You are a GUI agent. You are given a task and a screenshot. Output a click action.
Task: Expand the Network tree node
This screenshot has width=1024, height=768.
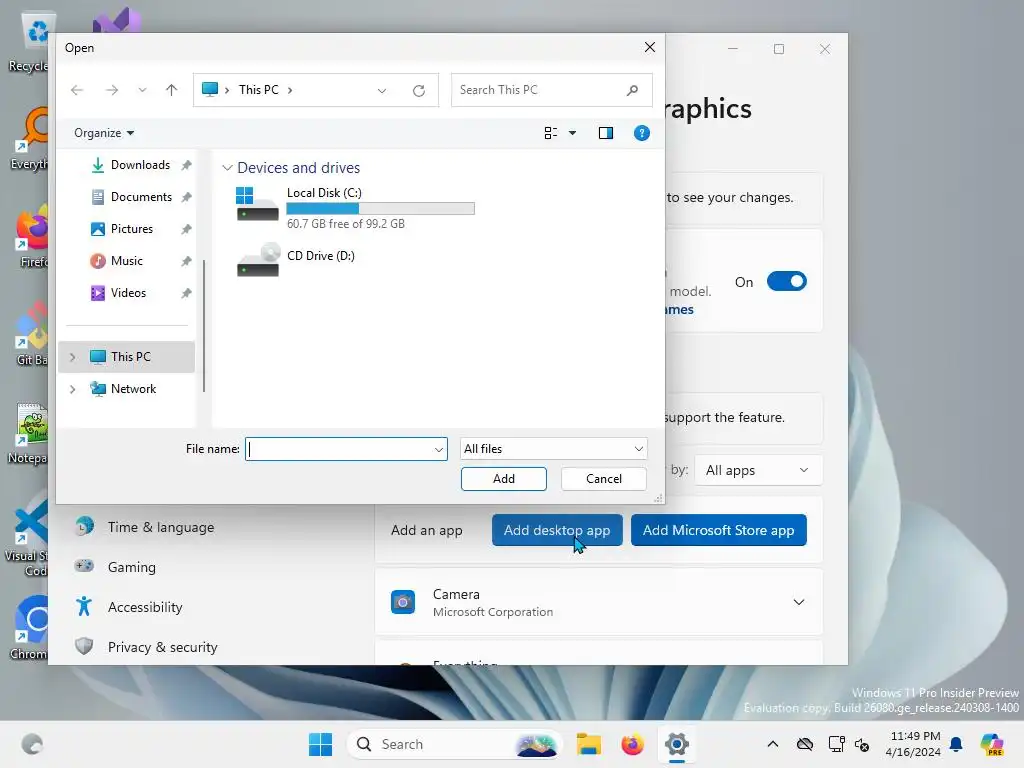(x=72, y=389)
